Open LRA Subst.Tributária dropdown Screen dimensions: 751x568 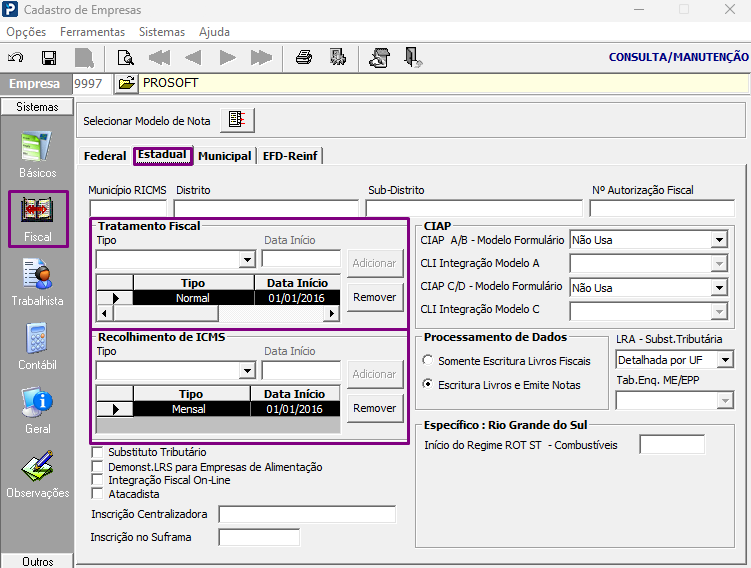(x=725, y=360)
